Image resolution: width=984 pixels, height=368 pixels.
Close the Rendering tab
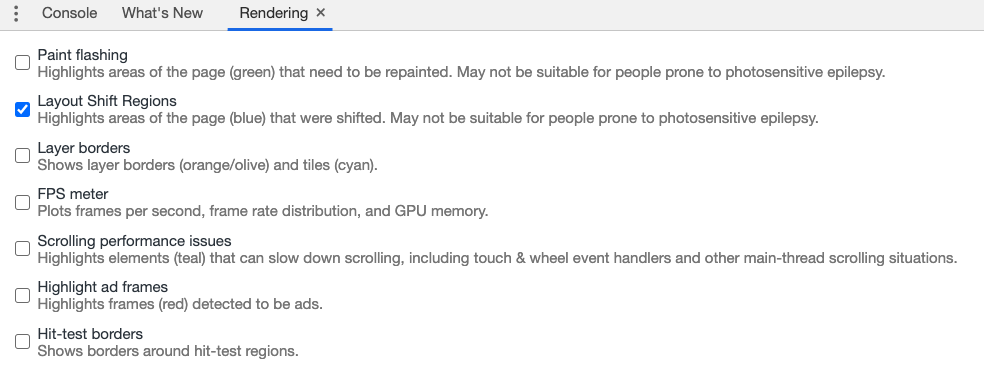(321, 13)
